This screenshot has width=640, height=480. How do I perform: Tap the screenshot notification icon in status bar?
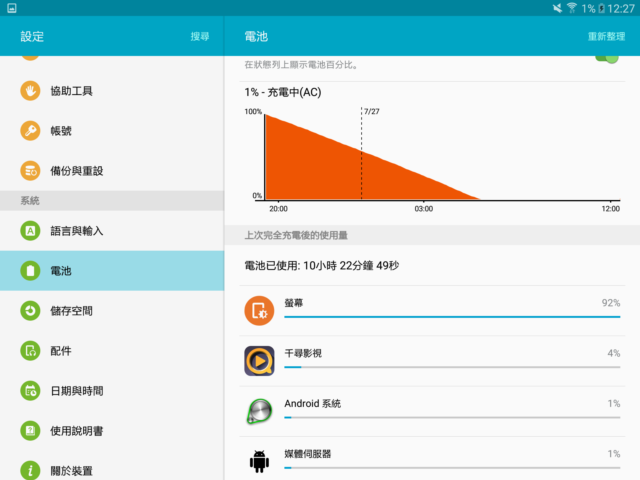click(x=12, y=8)
